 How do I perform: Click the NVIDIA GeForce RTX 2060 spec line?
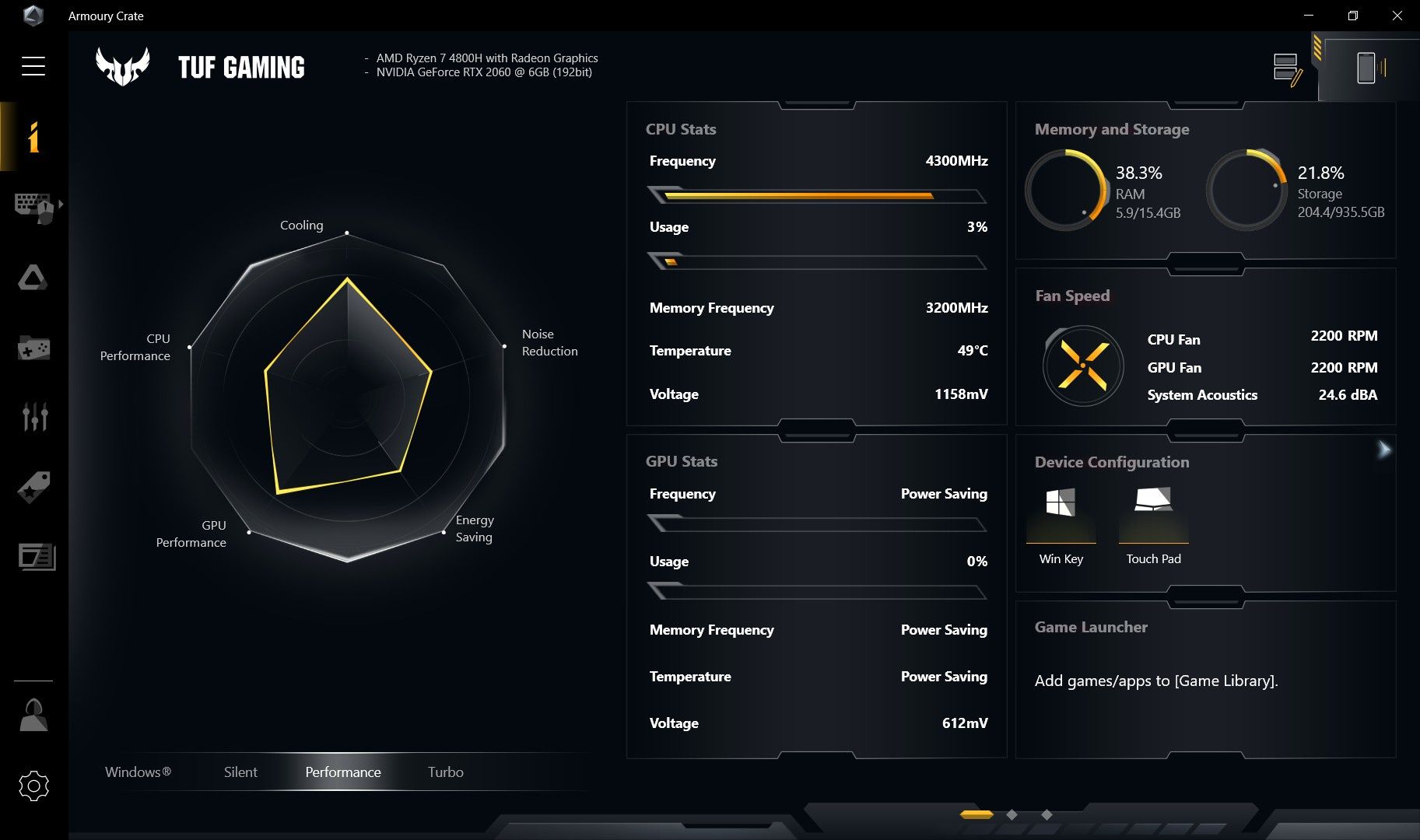[484, 72]
